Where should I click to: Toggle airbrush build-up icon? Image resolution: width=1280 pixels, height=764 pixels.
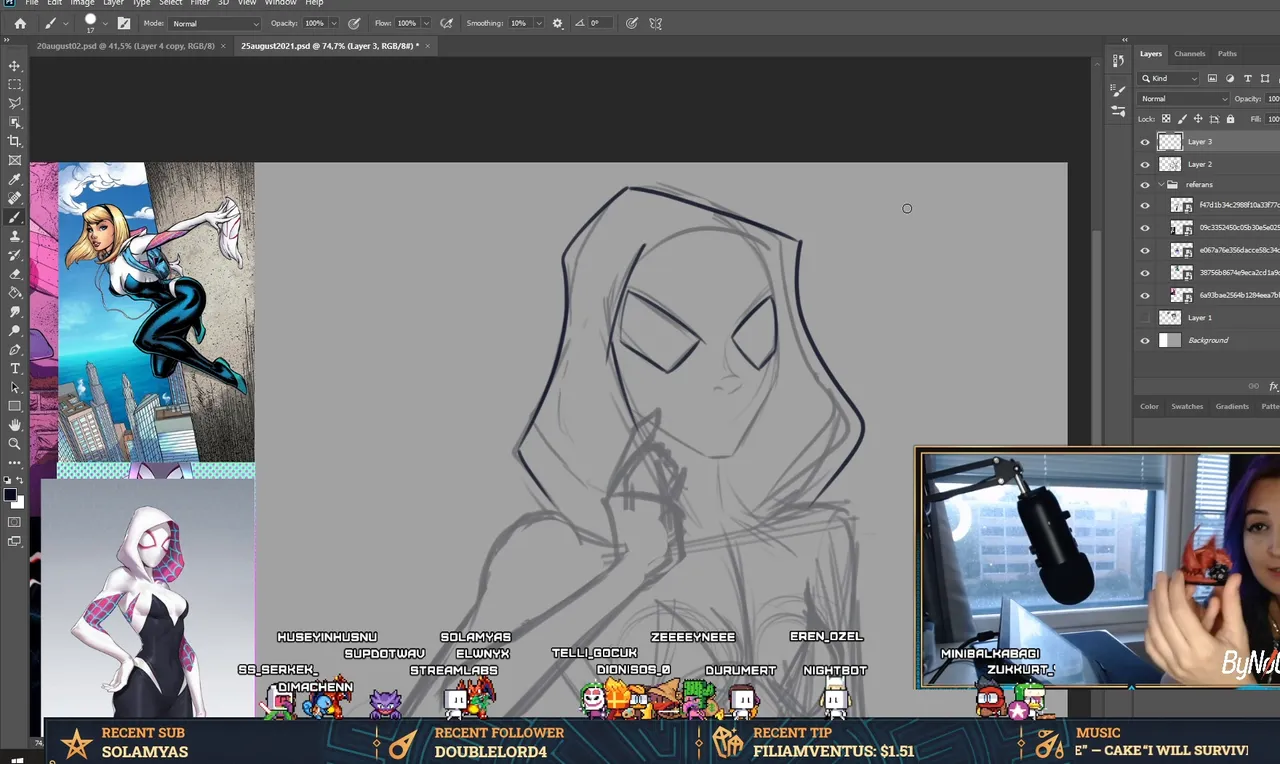pyautogui.click(x=446, y=23)
